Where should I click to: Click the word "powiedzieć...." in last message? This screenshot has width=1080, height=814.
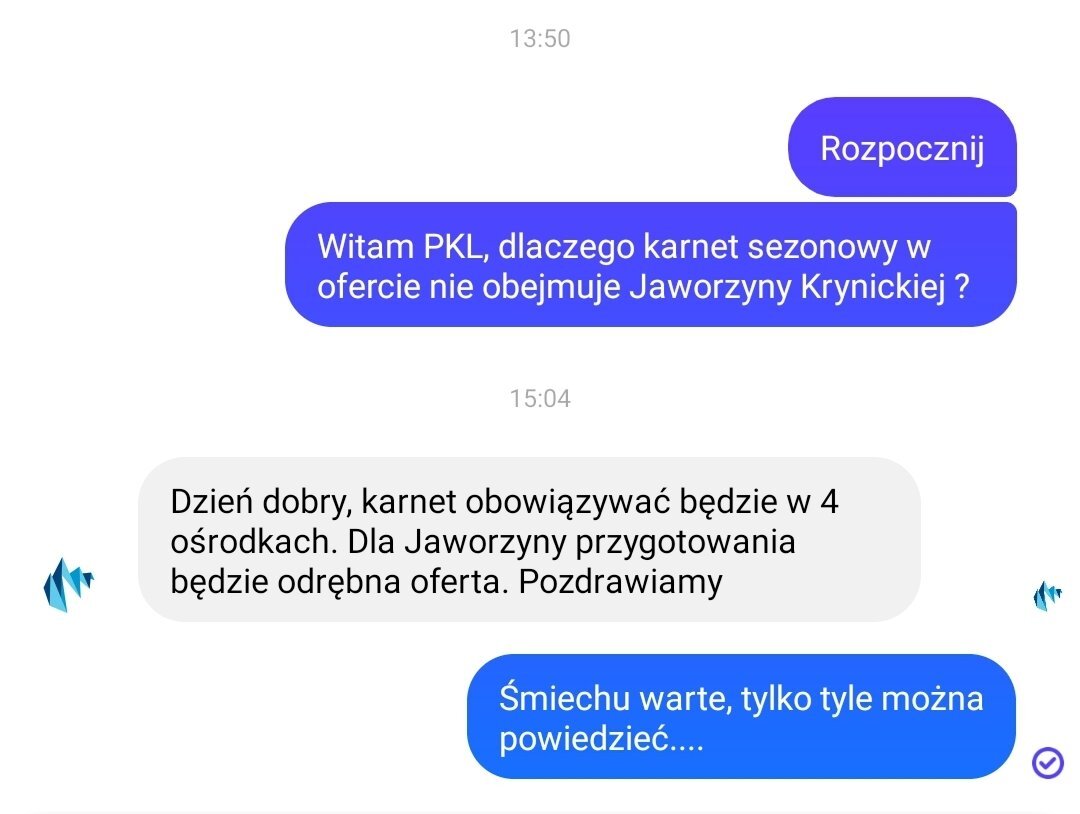click(601, 739)
